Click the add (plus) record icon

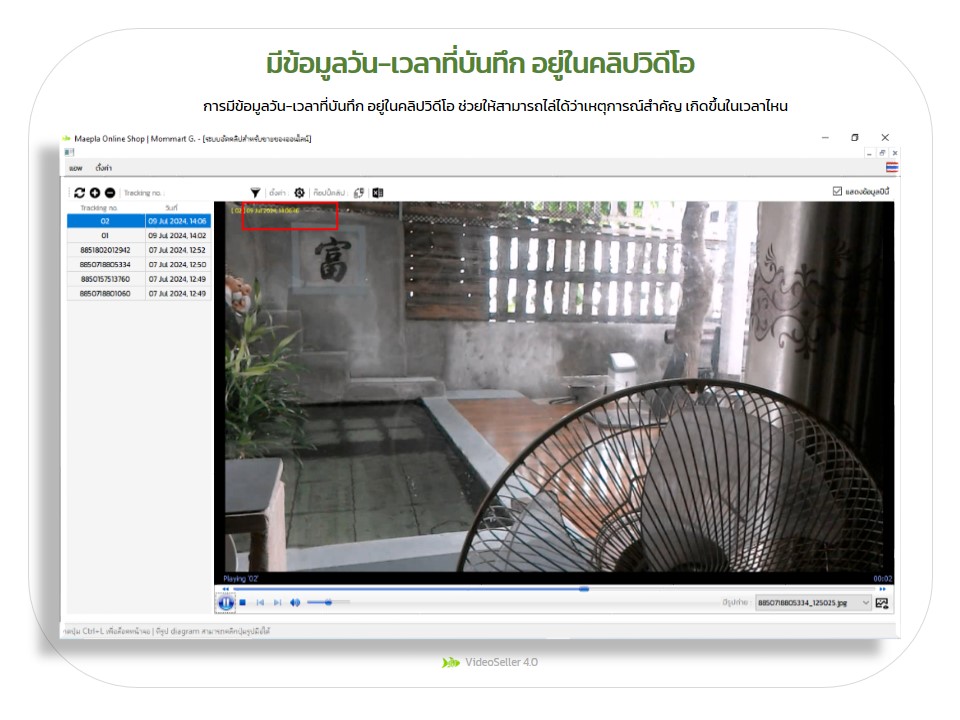95,192
